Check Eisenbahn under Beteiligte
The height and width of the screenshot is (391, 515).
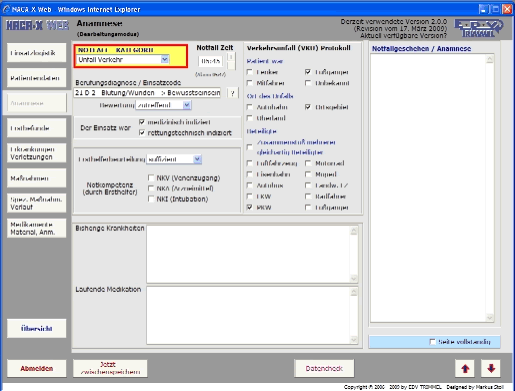(x=249, y=174)
